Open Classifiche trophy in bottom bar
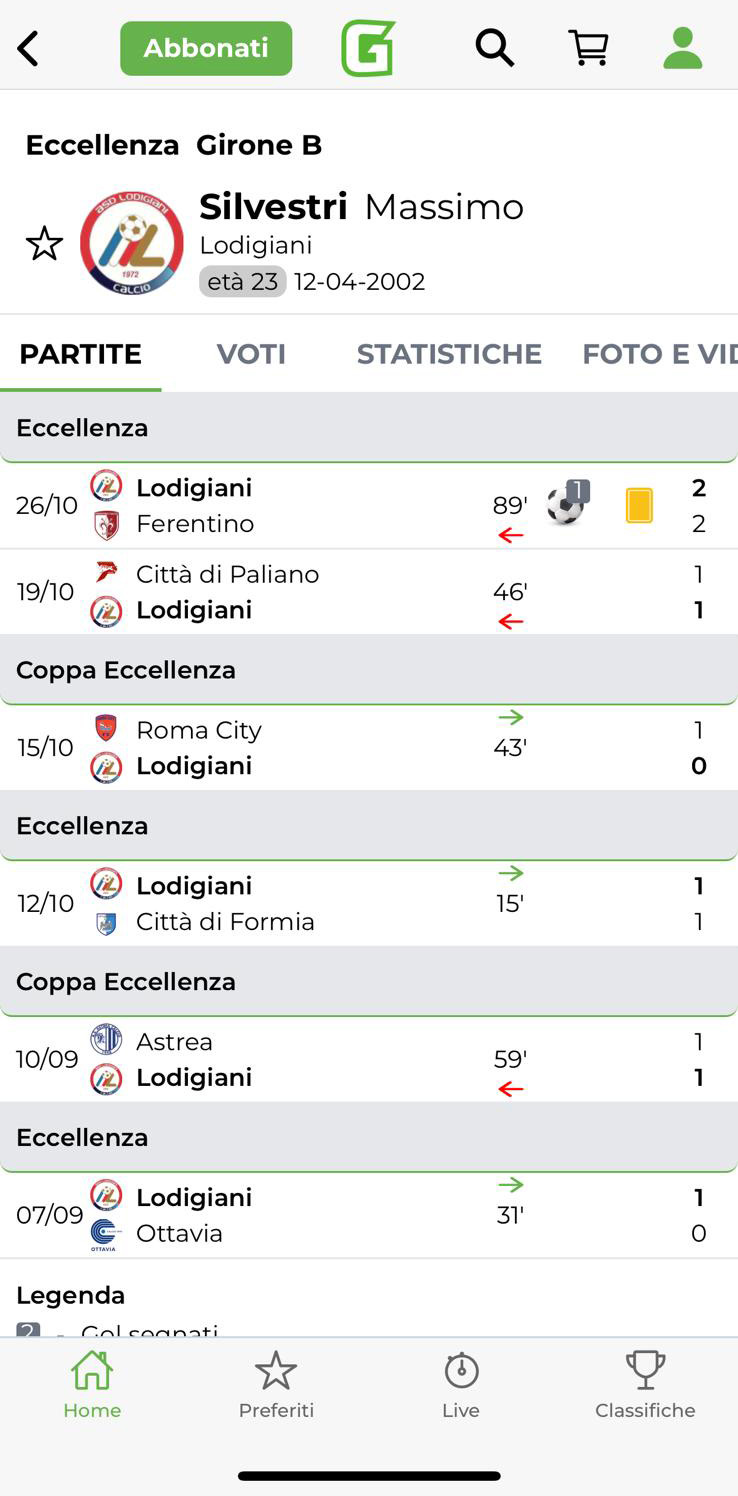 [645, 1384]
